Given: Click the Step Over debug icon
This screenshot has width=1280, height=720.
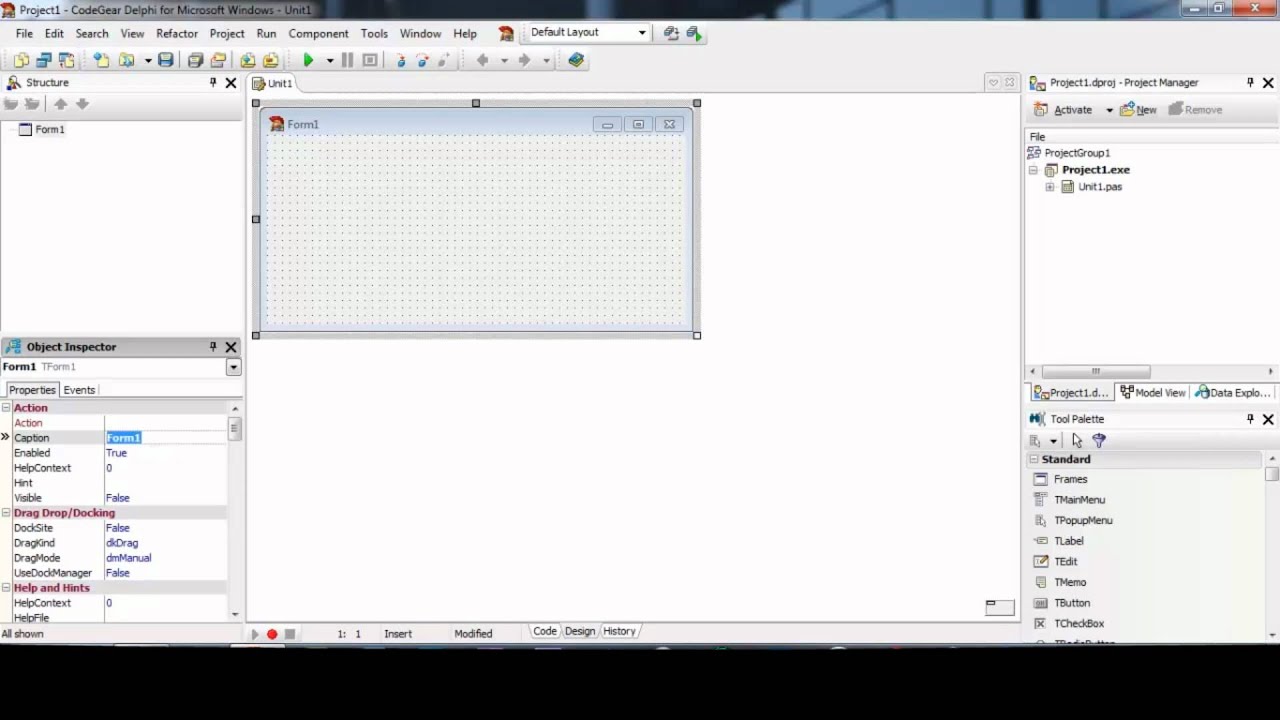Looking at the screenshot, I should tap(422, 60).
